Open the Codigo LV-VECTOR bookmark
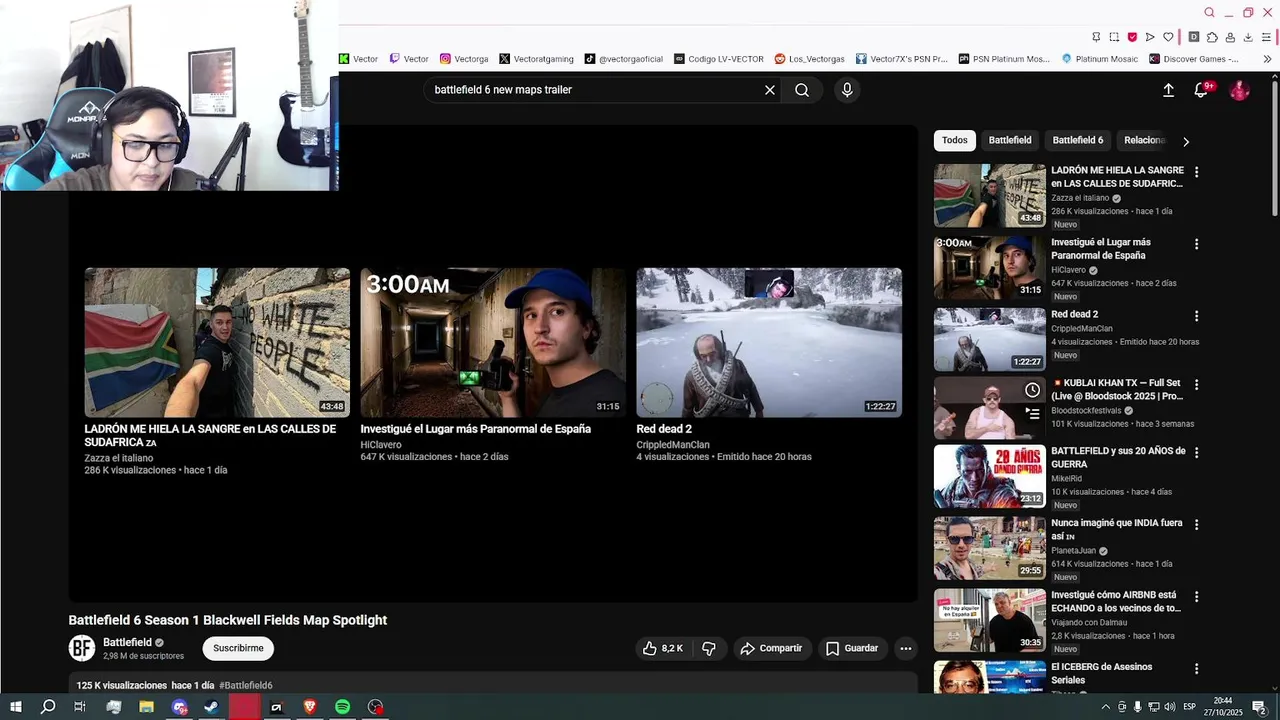The height and width of the screenshot is (720, 1280). 719,59
